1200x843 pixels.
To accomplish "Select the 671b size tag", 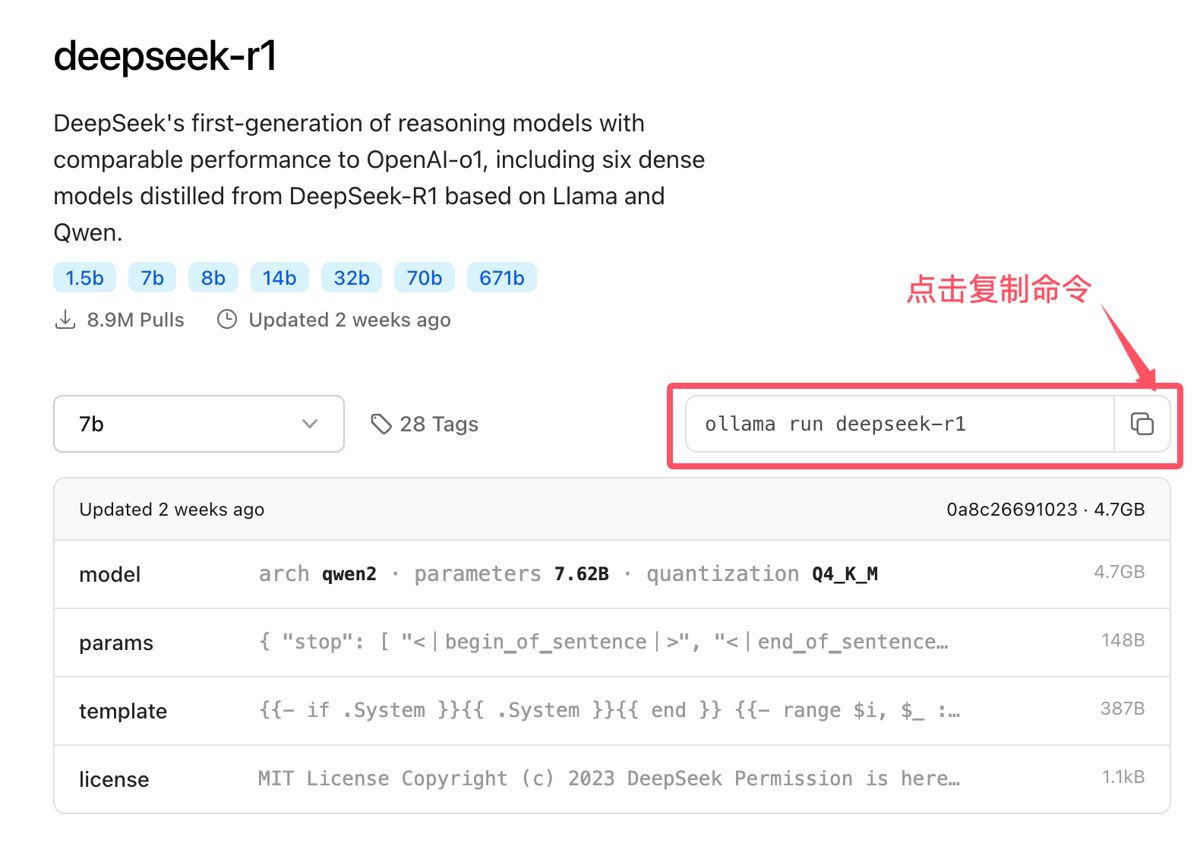I will point(502,278).
